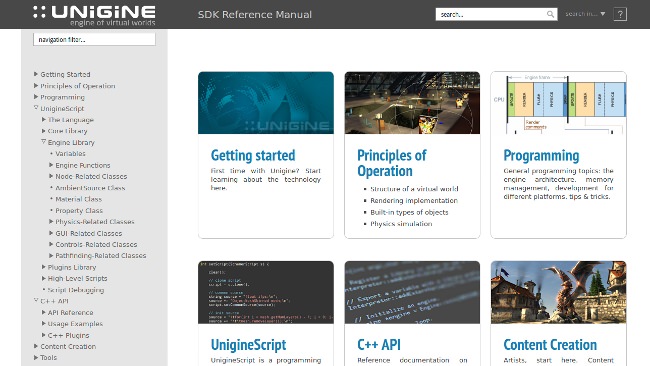The image size is (650, 366).
Task: Expand the Plugins Library tree arrow
Action: [44, 267]
